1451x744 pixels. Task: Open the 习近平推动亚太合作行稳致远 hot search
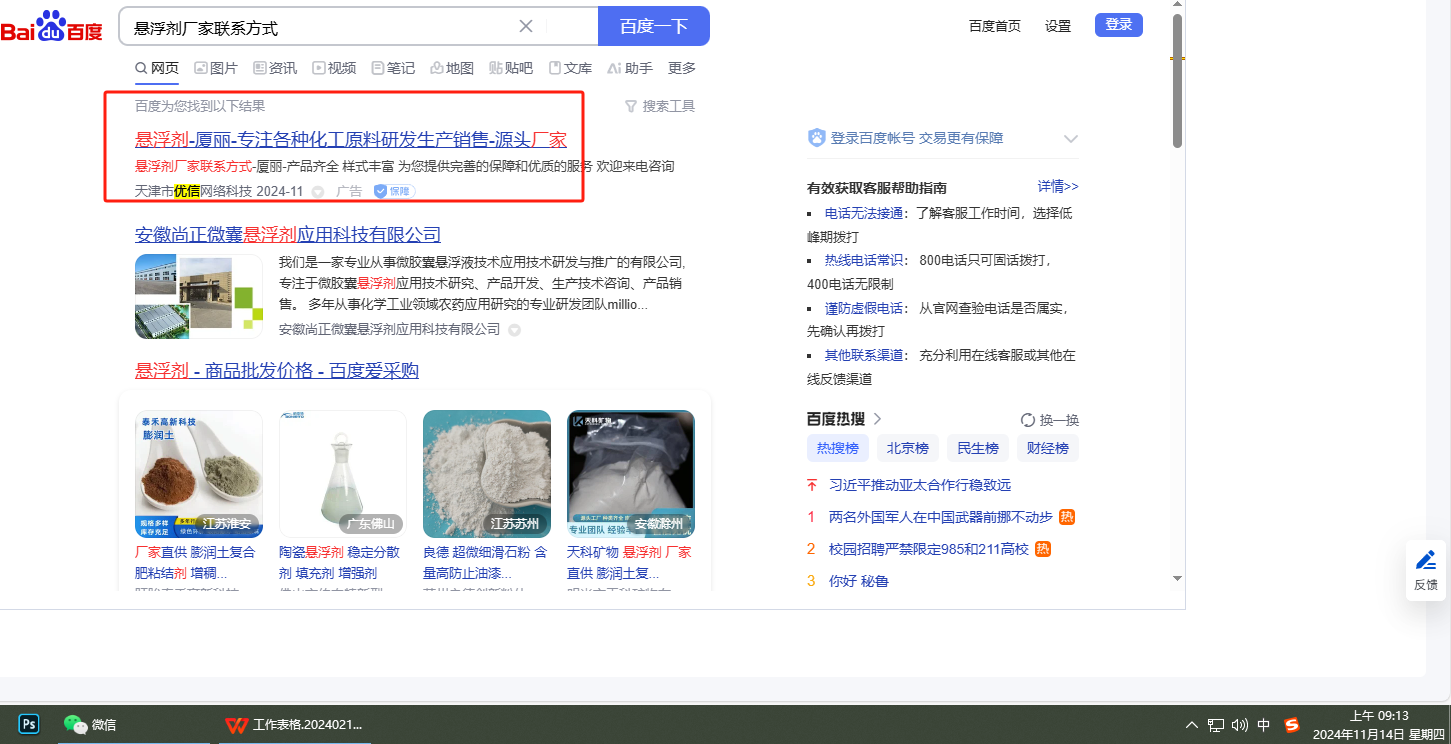(920, 485)
